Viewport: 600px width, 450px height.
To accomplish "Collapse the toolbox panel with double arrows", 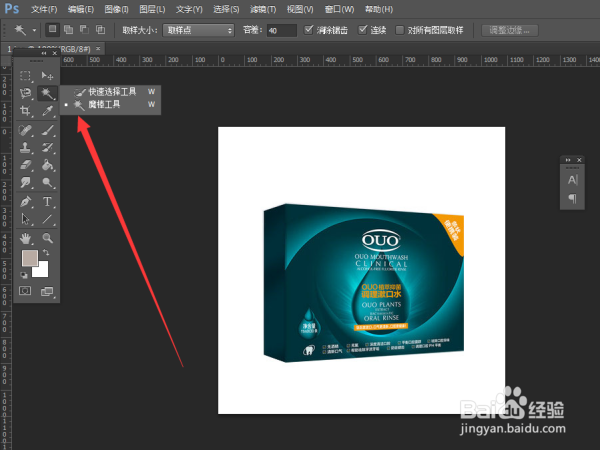I will coord(44,53).
